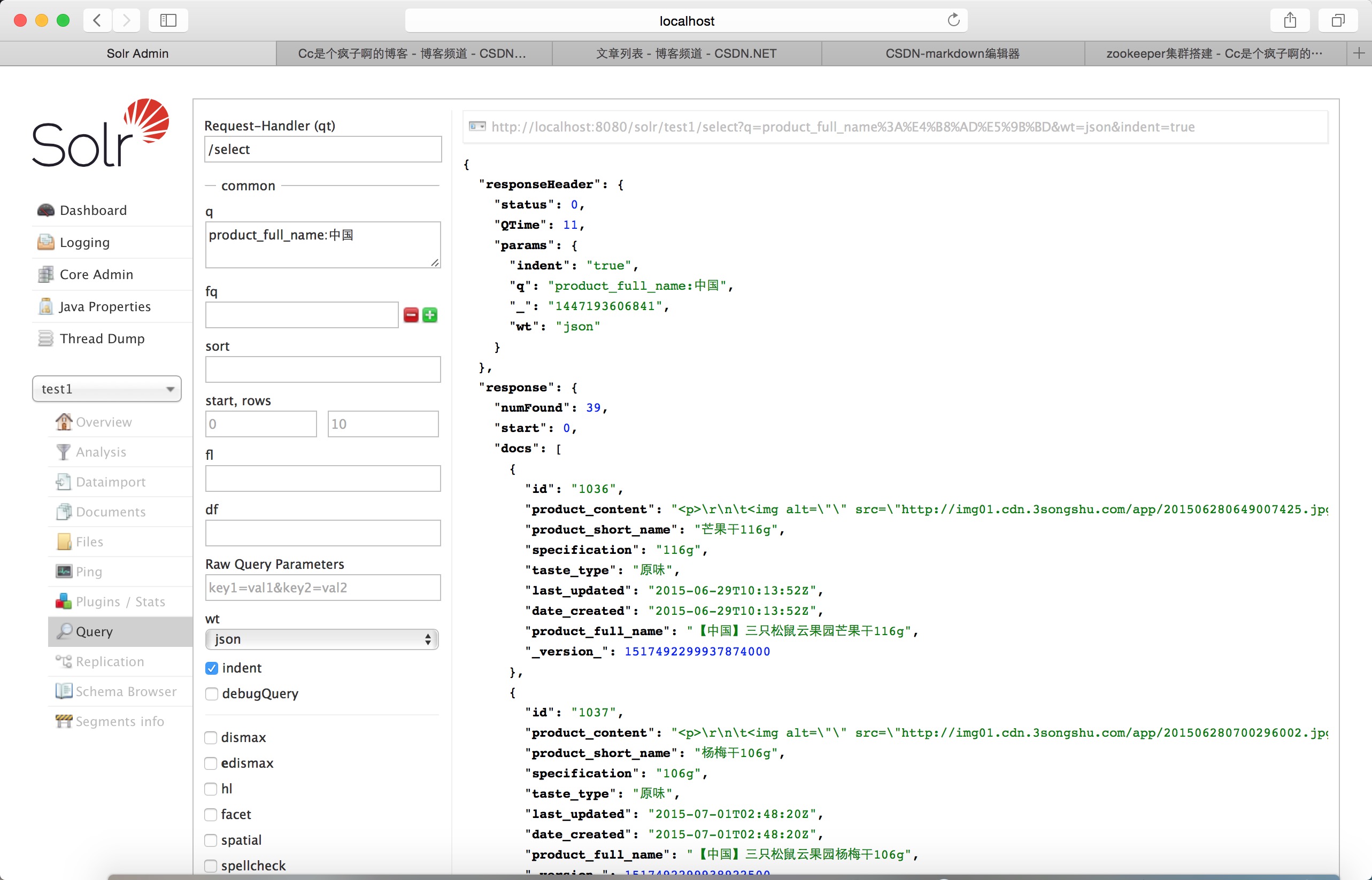The image size is (1372, 880).
Task: Switch to the 文章列表 CSDN.NET tab
Action: click(x=687, y=53)
